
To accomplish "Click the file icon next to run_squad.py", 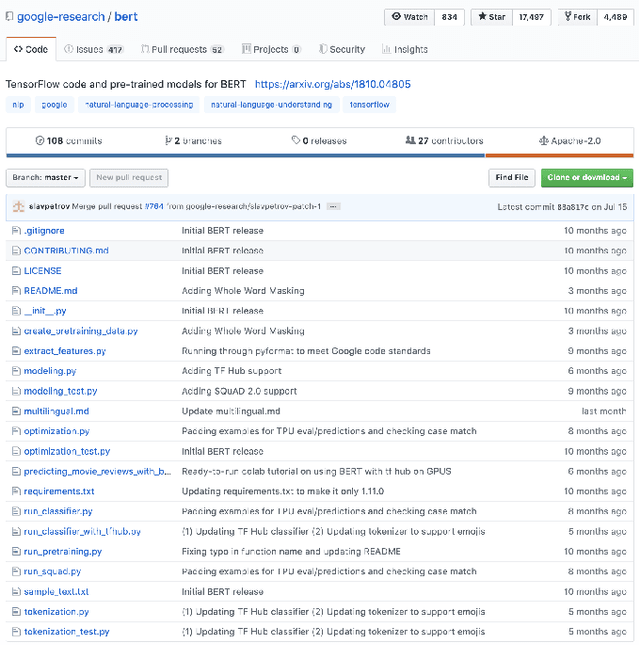I will (x=16, y=571).
